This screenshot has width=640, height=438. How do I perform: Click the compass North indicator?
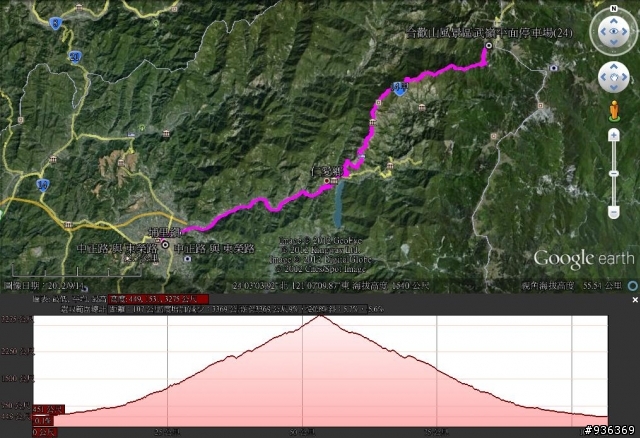tap(613, 9)
